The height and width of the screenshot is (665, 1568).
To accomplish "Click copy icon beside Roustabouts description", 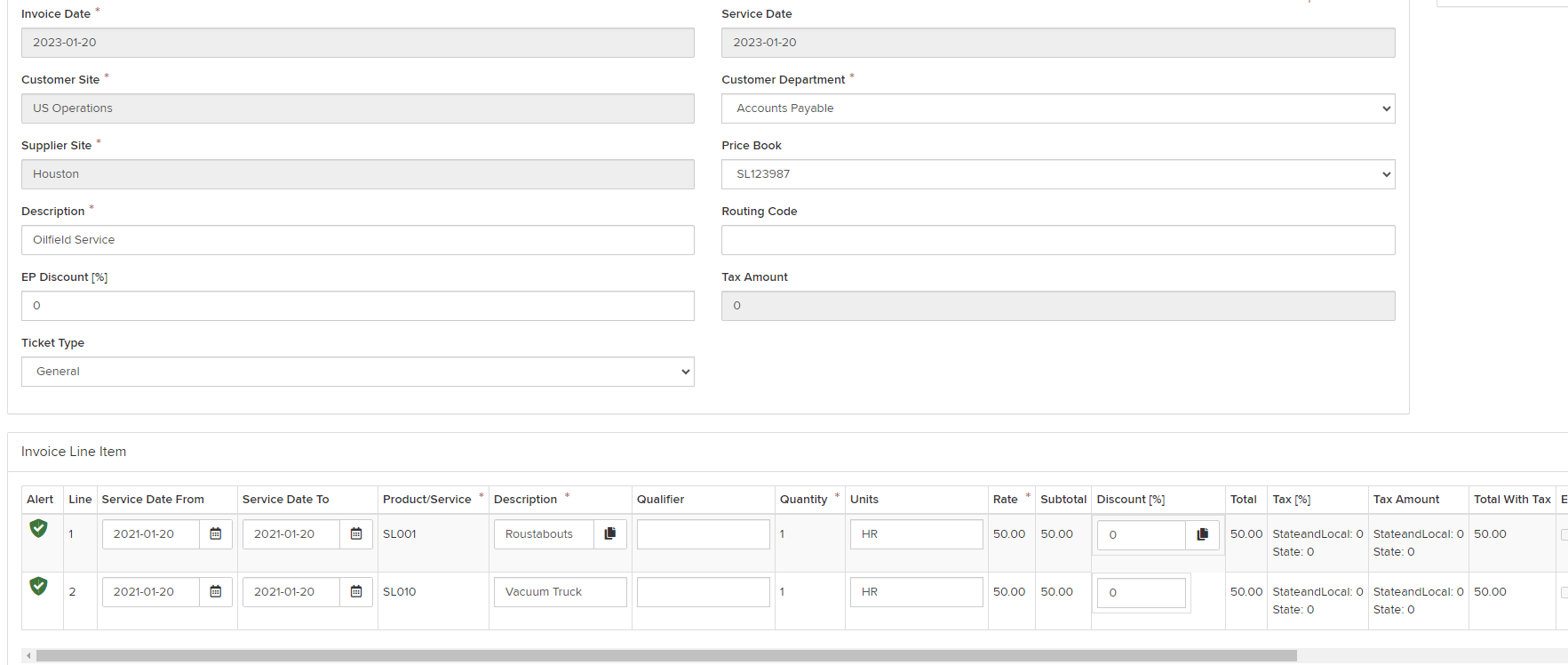I will tap(609, 534).
